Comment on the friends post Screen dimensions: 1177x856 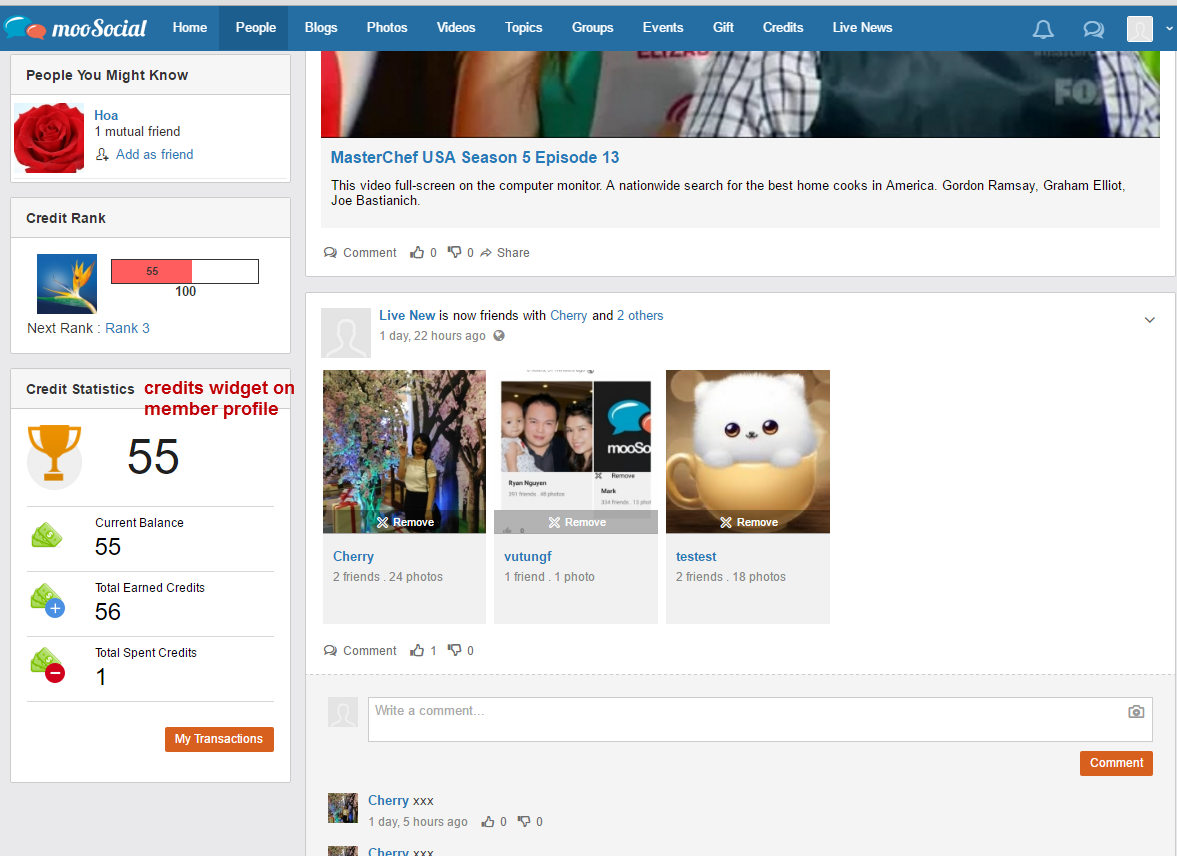(360, 651)
